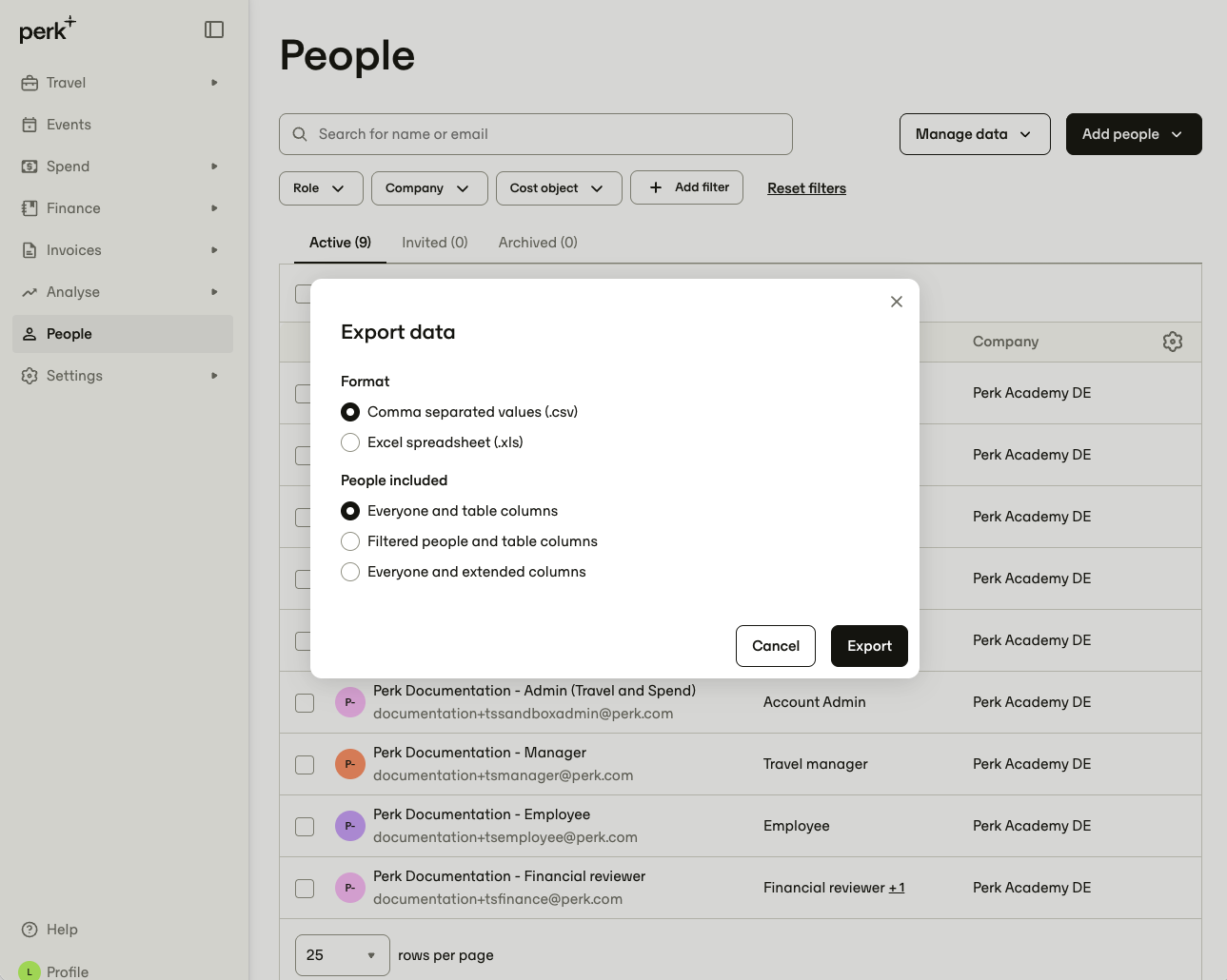Tick checkbox for Admin (Travel and Spend) row
The image size is (1227, 980).
click(305, 703)
